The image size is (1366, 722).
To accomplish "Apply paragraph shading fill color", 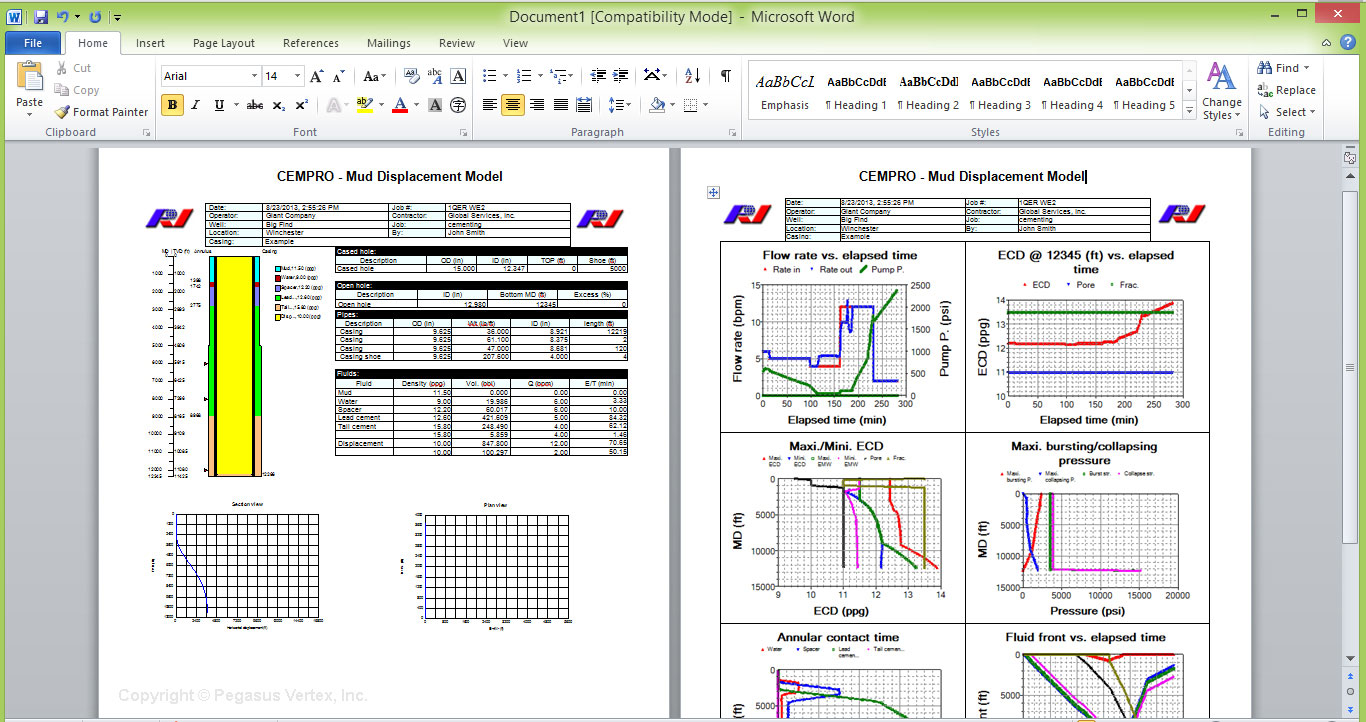I will (657, 105).
